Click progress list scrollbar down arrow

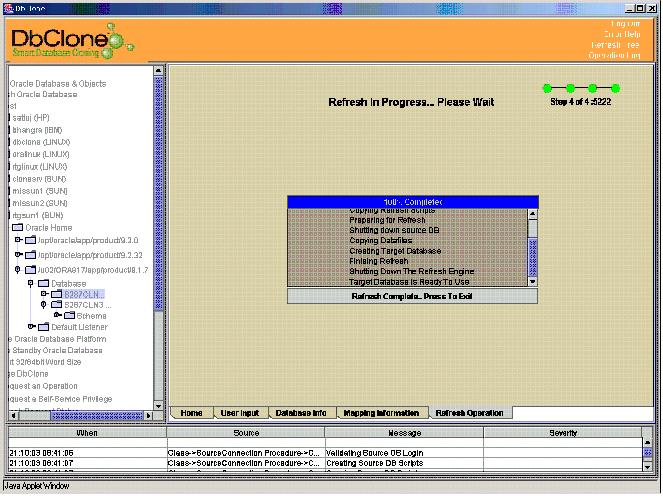[x=533, y=282]
